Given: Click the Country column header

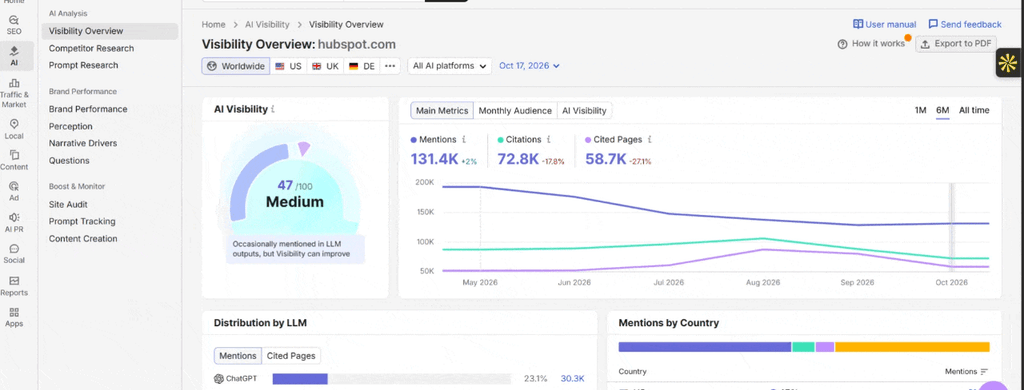Looking at the screenshot, I should (632, 372).
